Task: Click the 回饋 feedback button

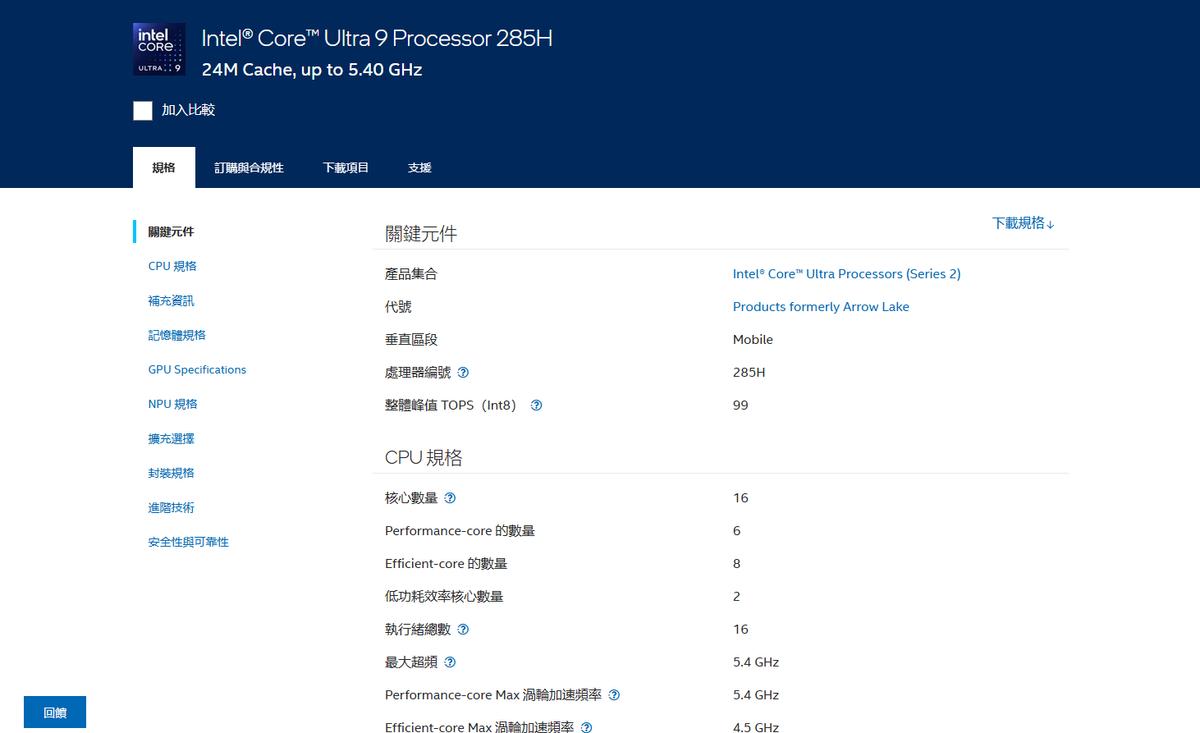Action: pyautogui.click(x=55, y=712)
